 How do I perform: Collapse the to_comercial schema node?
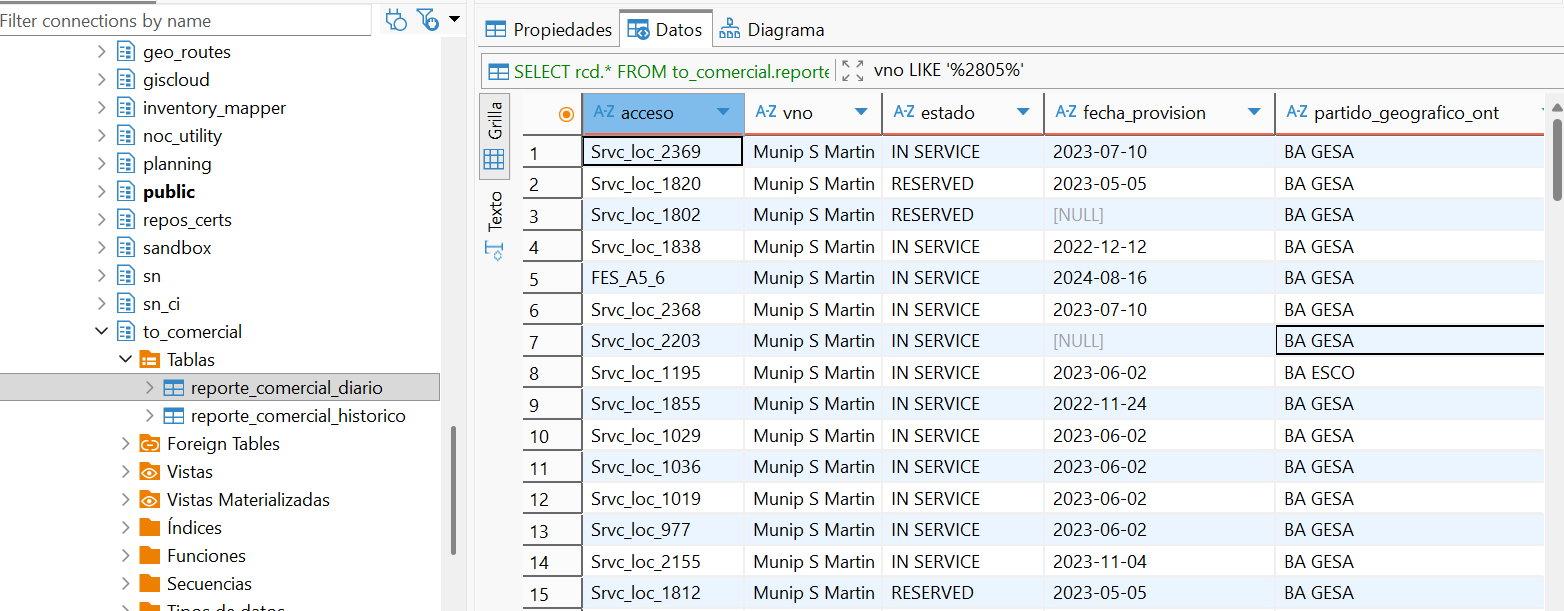coord(101,332)
